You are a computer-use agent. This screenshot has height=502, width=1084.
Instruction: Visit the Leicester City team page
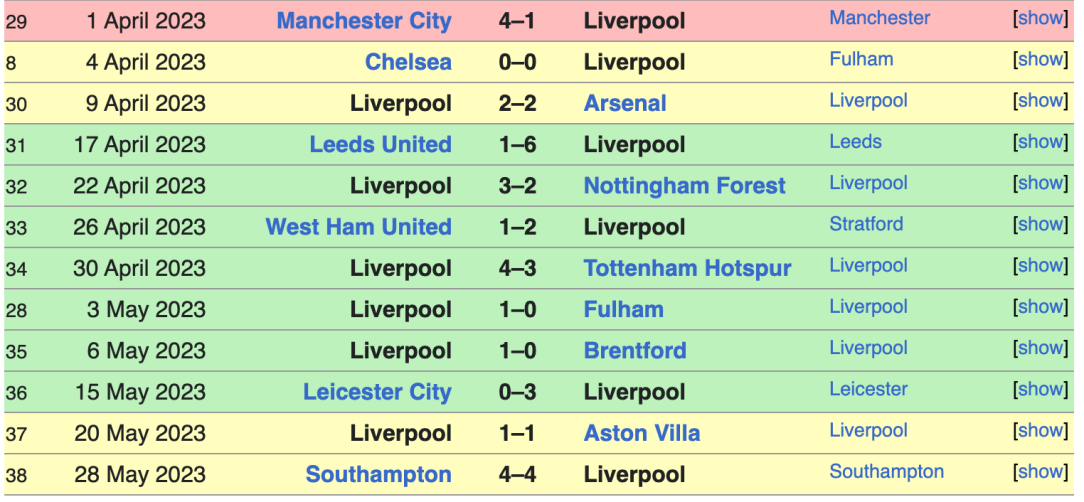pyautogui.click(x=377, y=392)
